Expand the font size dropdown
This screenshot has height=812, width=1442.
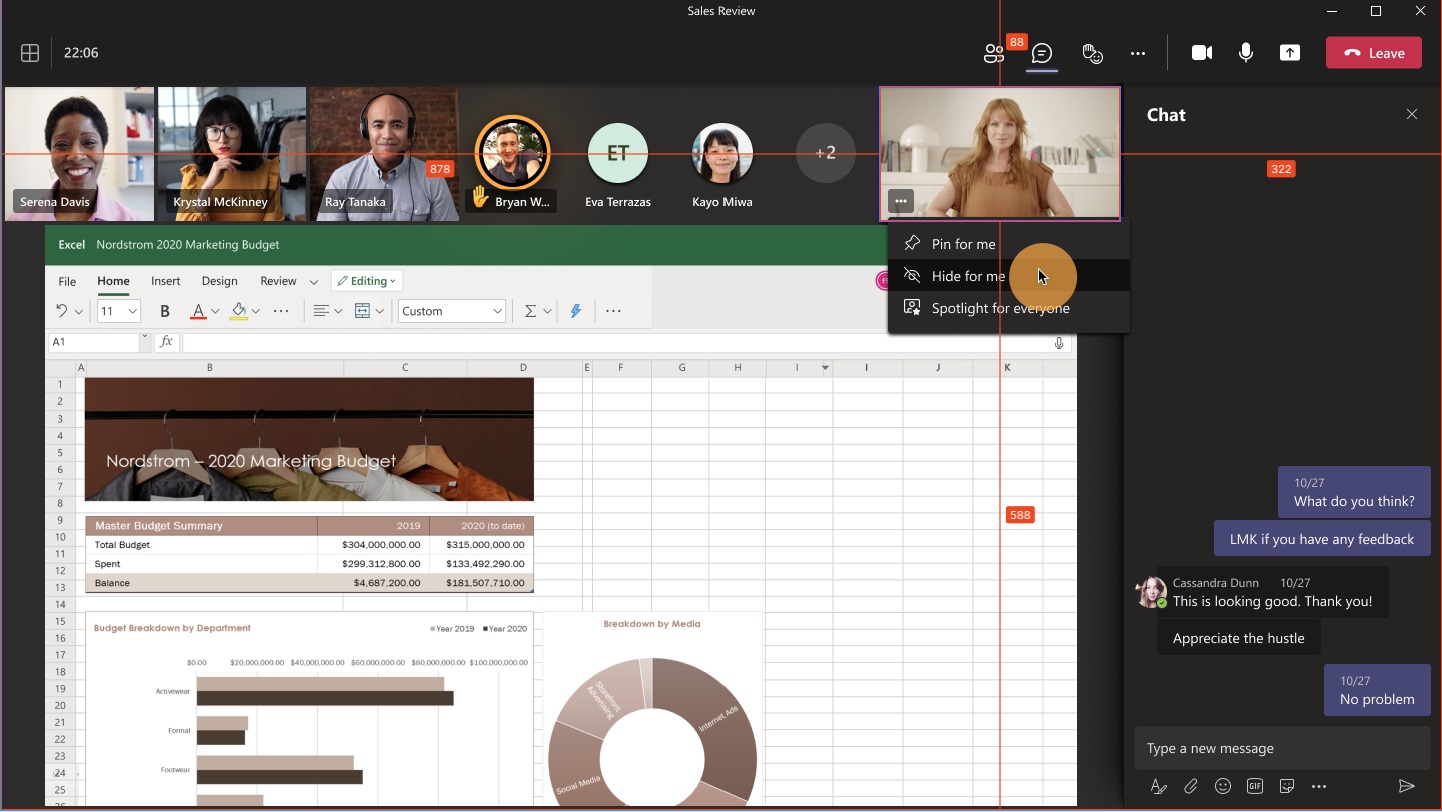tap(133, 311)
